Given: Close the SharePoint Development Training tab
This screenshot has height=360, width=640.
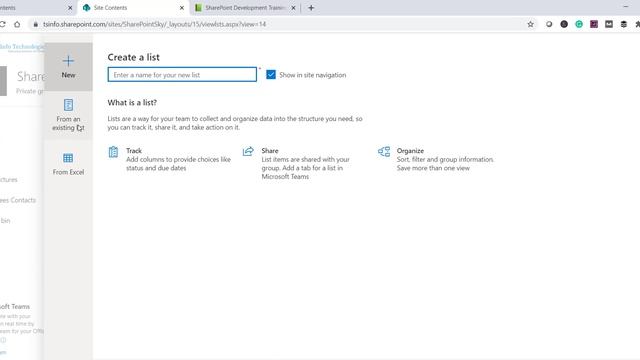Looking at the screenshot, I should 293,8.
